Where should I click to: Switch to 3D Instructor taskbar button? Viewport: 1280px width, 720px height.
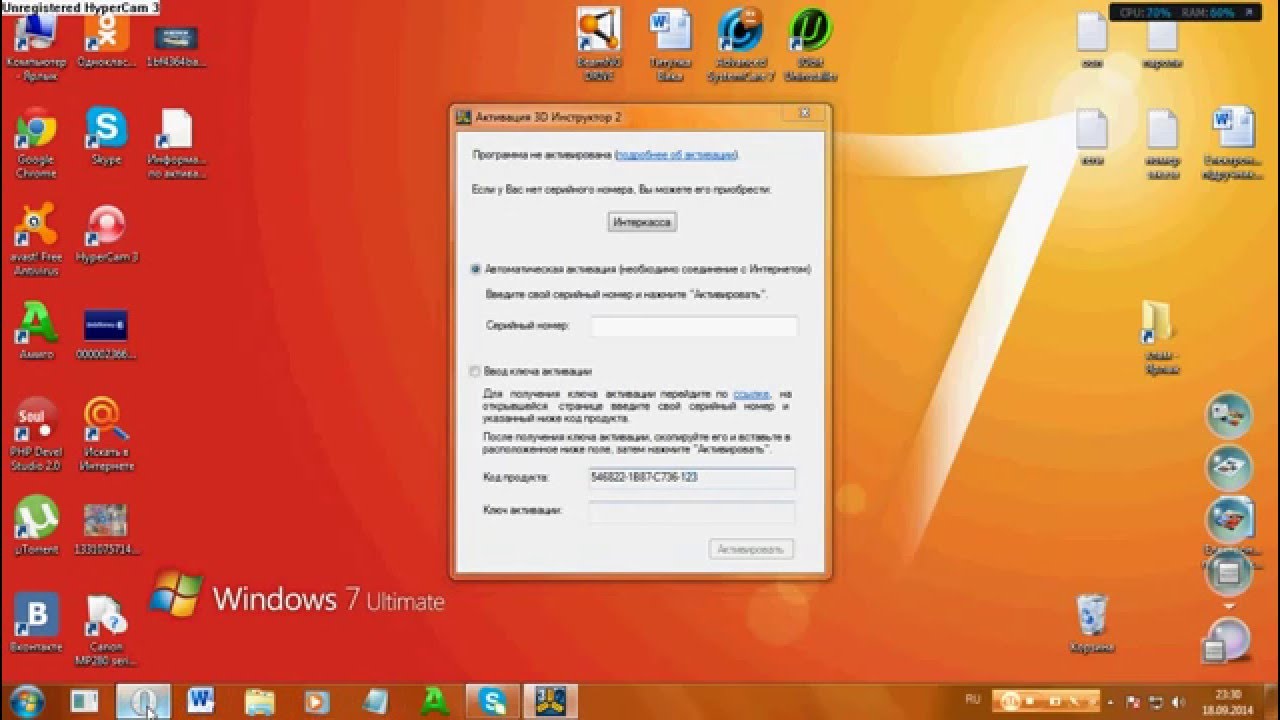[550, 699]
